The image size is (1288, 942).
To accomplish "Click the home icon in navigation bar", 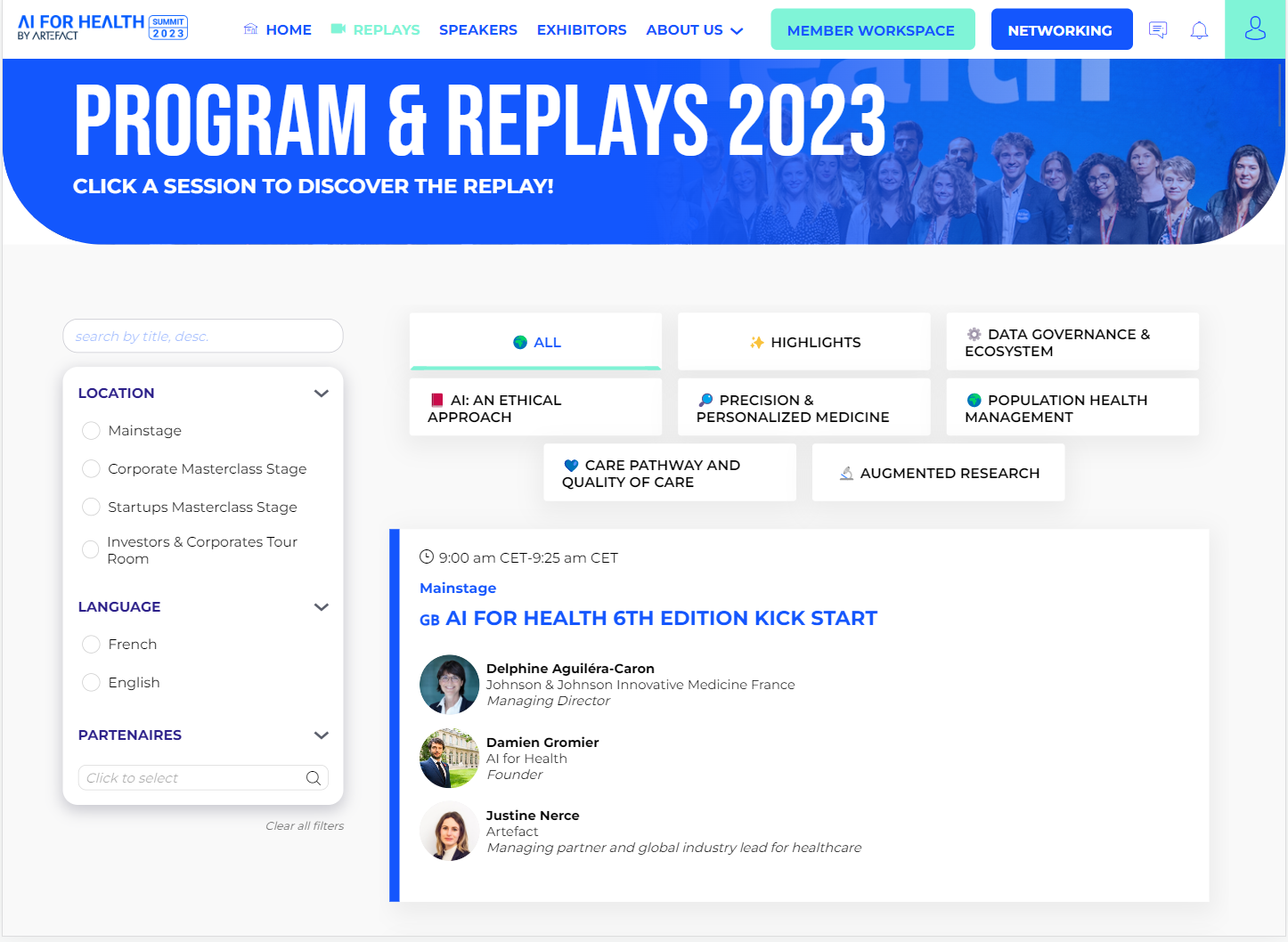I will 251,29.
